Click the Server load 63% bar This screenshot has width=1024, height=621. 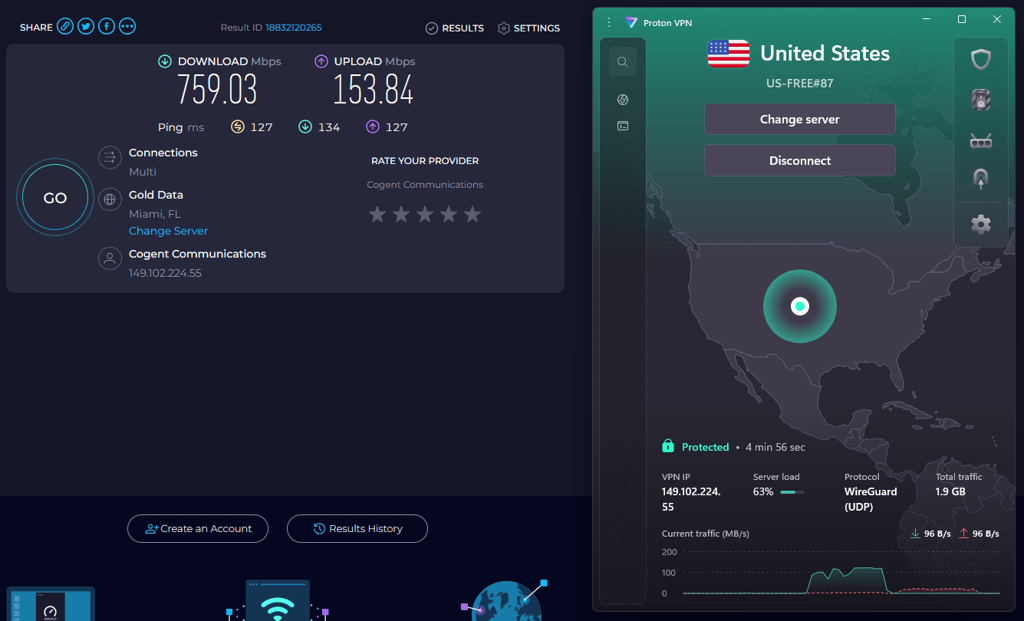point(792,492)
